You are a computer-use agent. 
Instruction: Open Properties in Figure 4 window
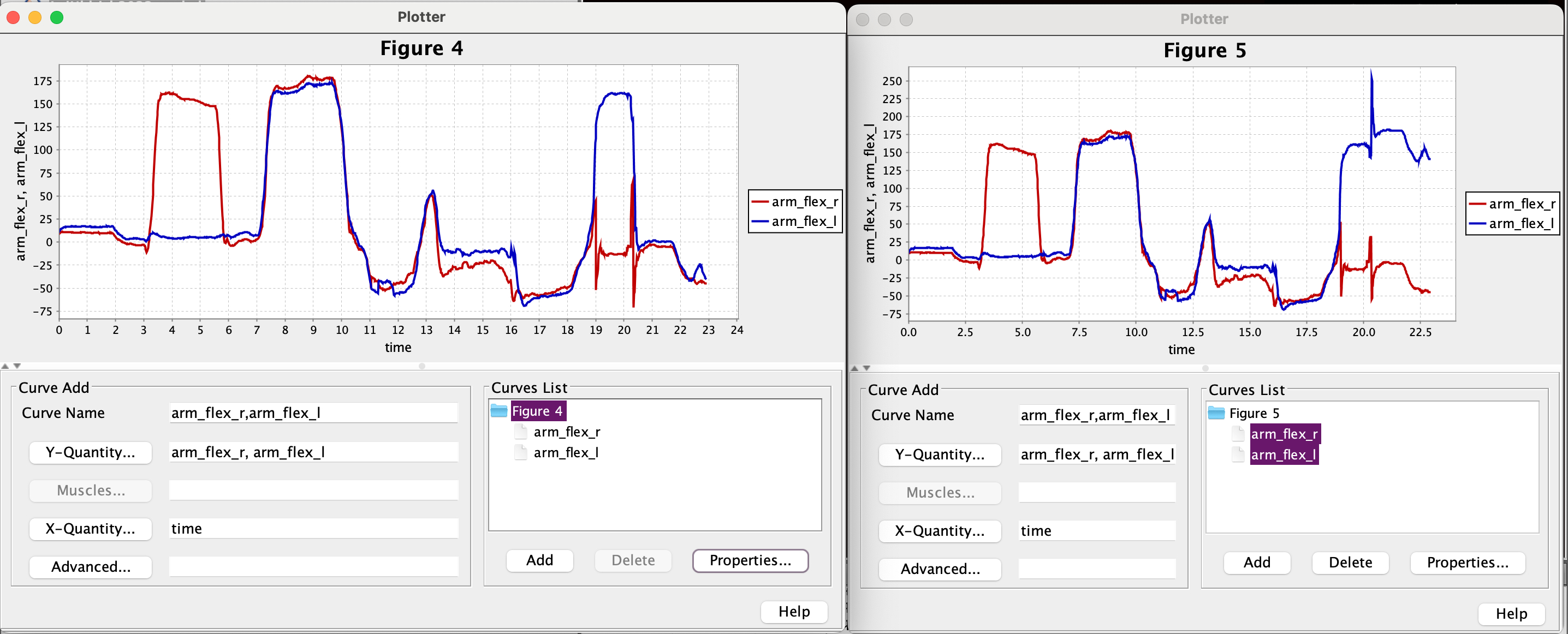point(751,560)
